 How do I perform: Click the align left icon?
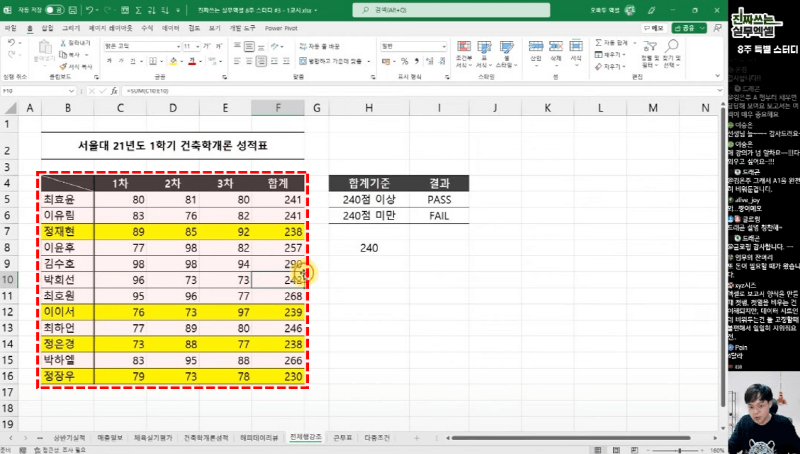point(237,61)
